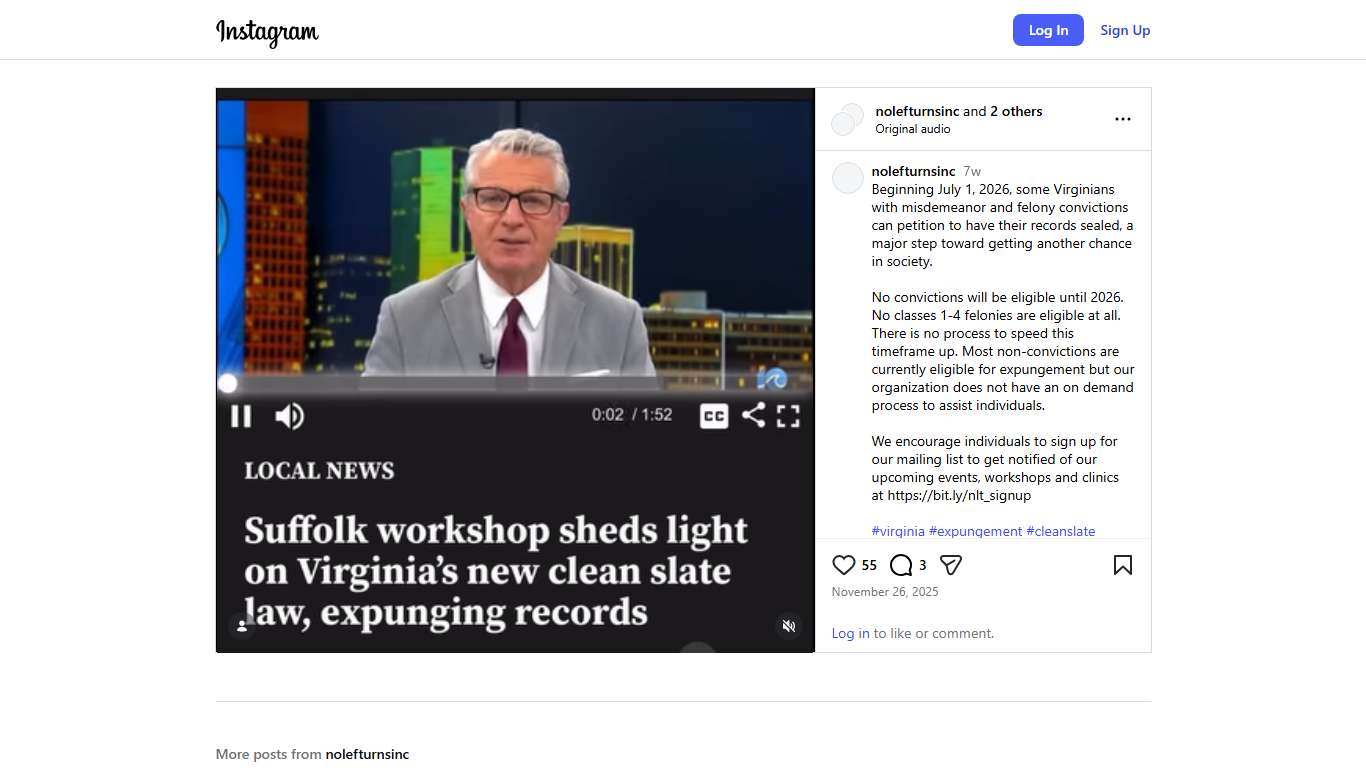Open the three-dot more options menu

click(1123, 119)
